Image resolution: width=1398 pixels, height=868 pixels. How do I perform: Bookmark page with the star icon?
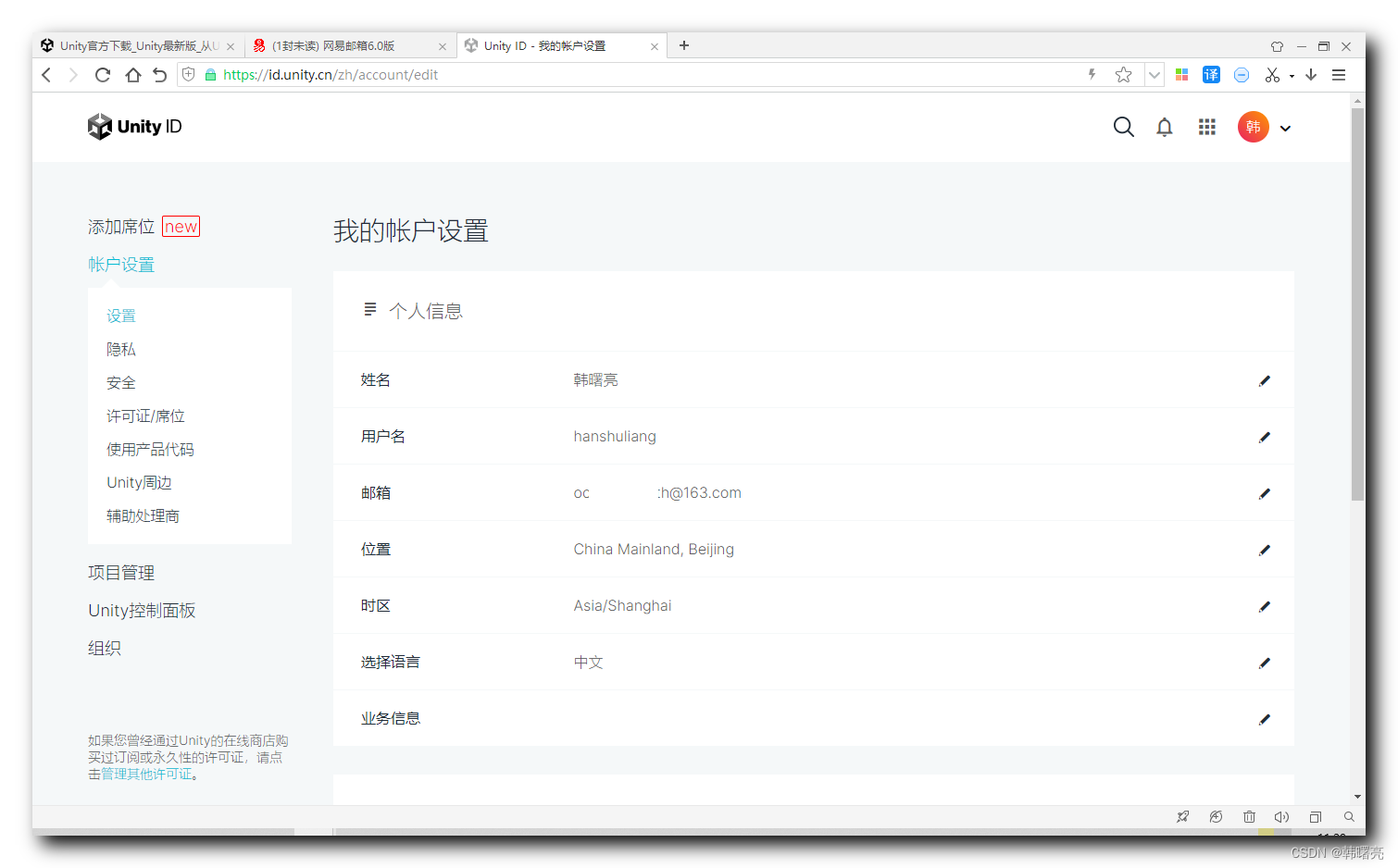coord(1123,75)
